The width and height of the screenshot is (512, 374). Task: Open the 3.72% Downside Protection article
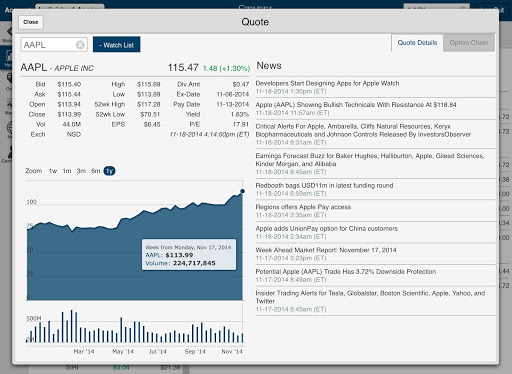346,272
